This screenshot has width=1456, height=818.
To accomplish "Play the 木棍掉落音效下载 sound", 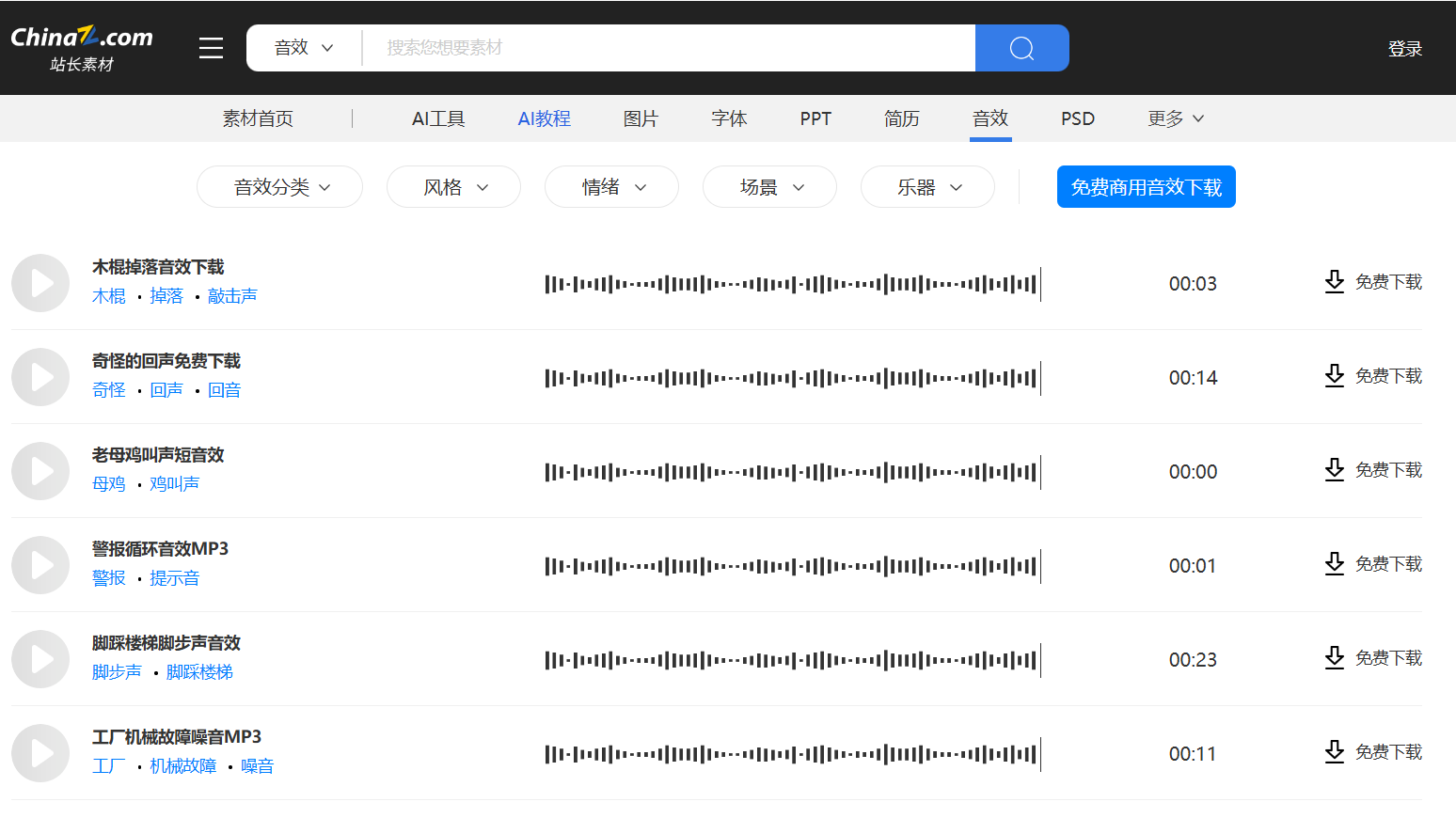I will (40, 283).
